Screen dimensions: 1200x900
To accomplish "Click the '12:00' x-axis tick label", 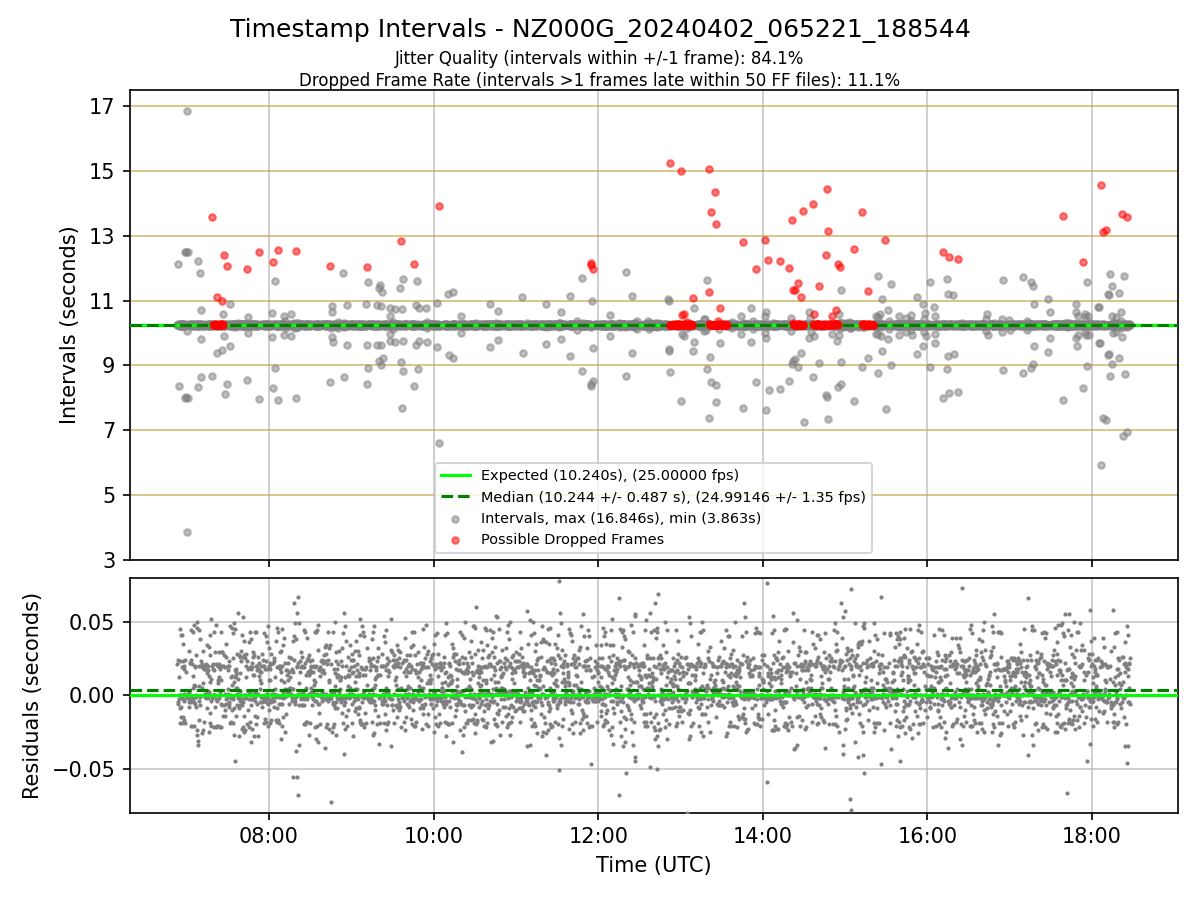I will [598, 834].
